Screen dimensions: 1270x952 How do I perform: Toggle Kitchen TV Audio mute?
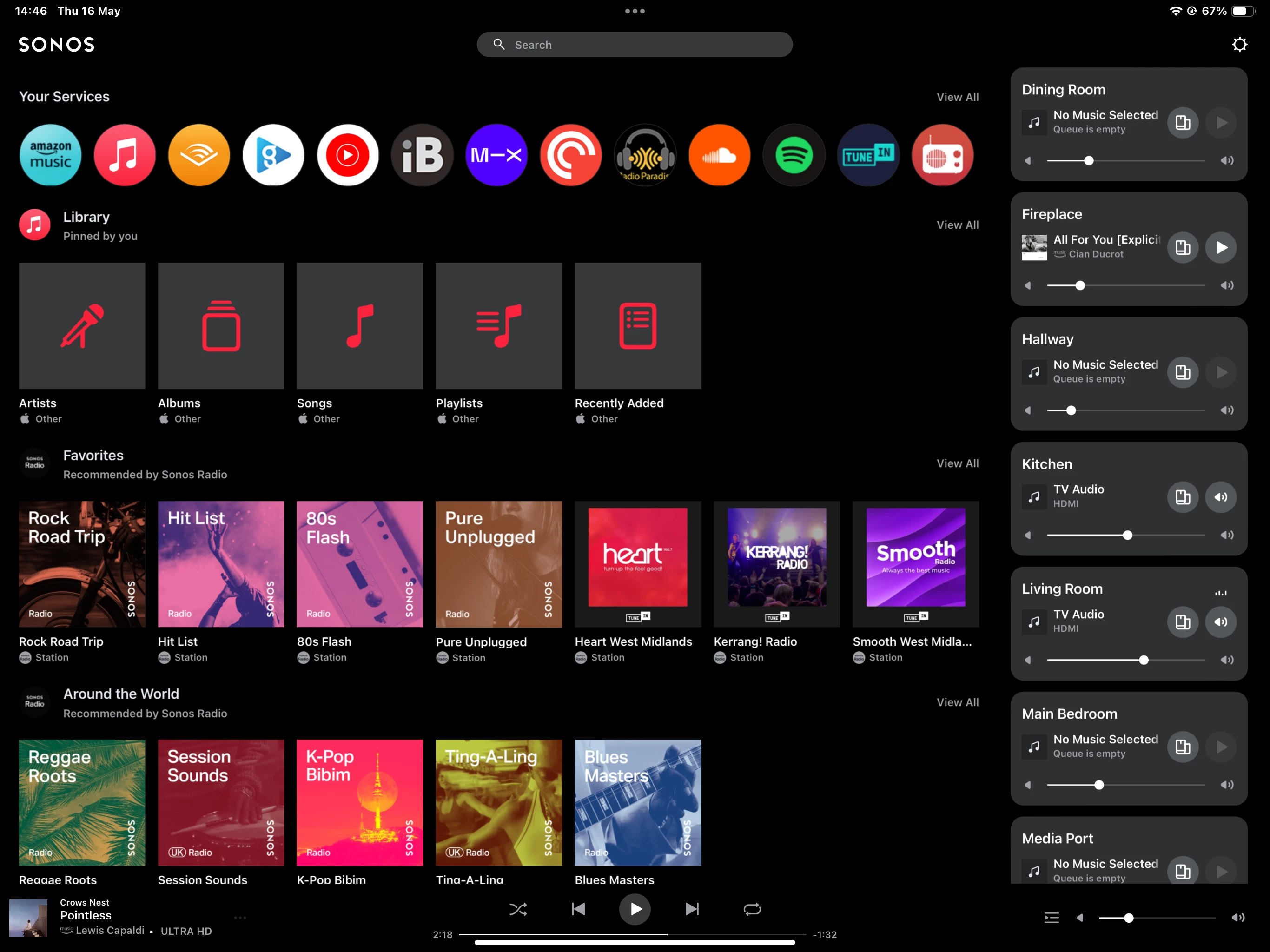click(x=1221, y=497)
